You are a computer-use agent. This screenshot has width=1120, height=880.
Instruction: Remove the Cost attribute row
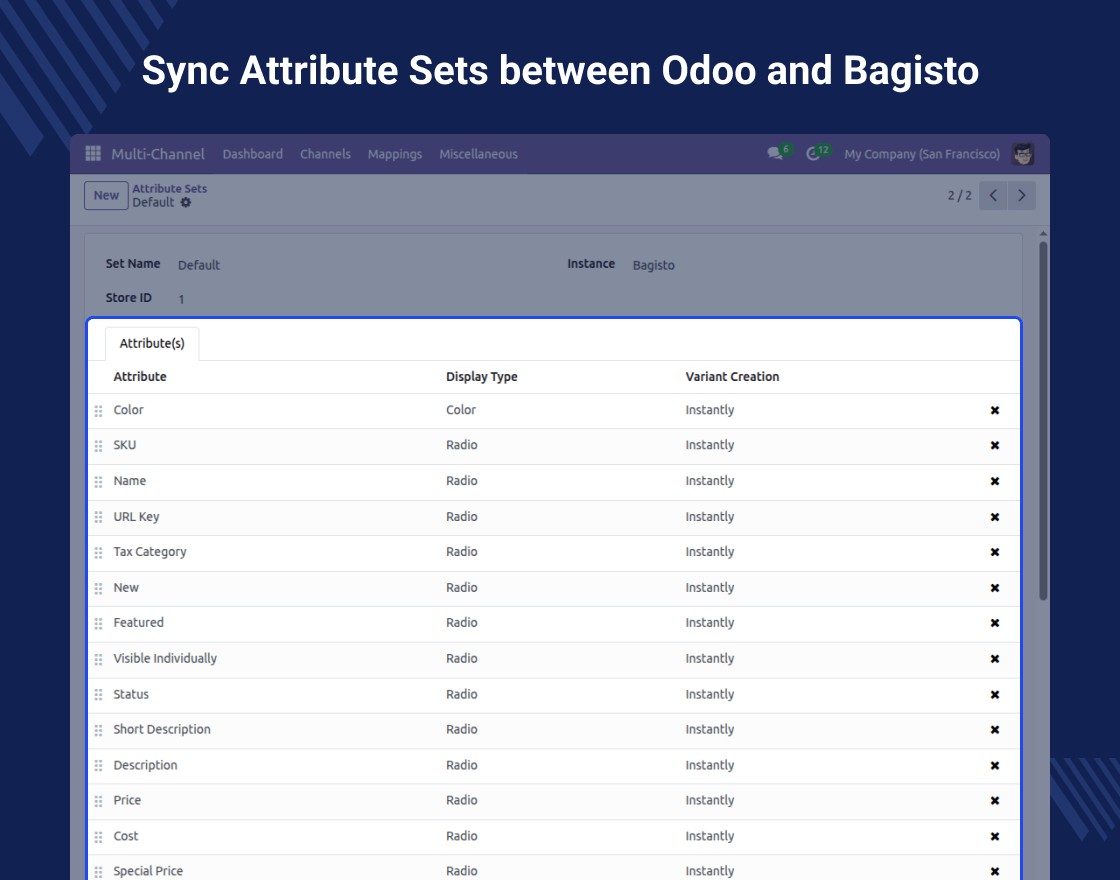point(994,836)
